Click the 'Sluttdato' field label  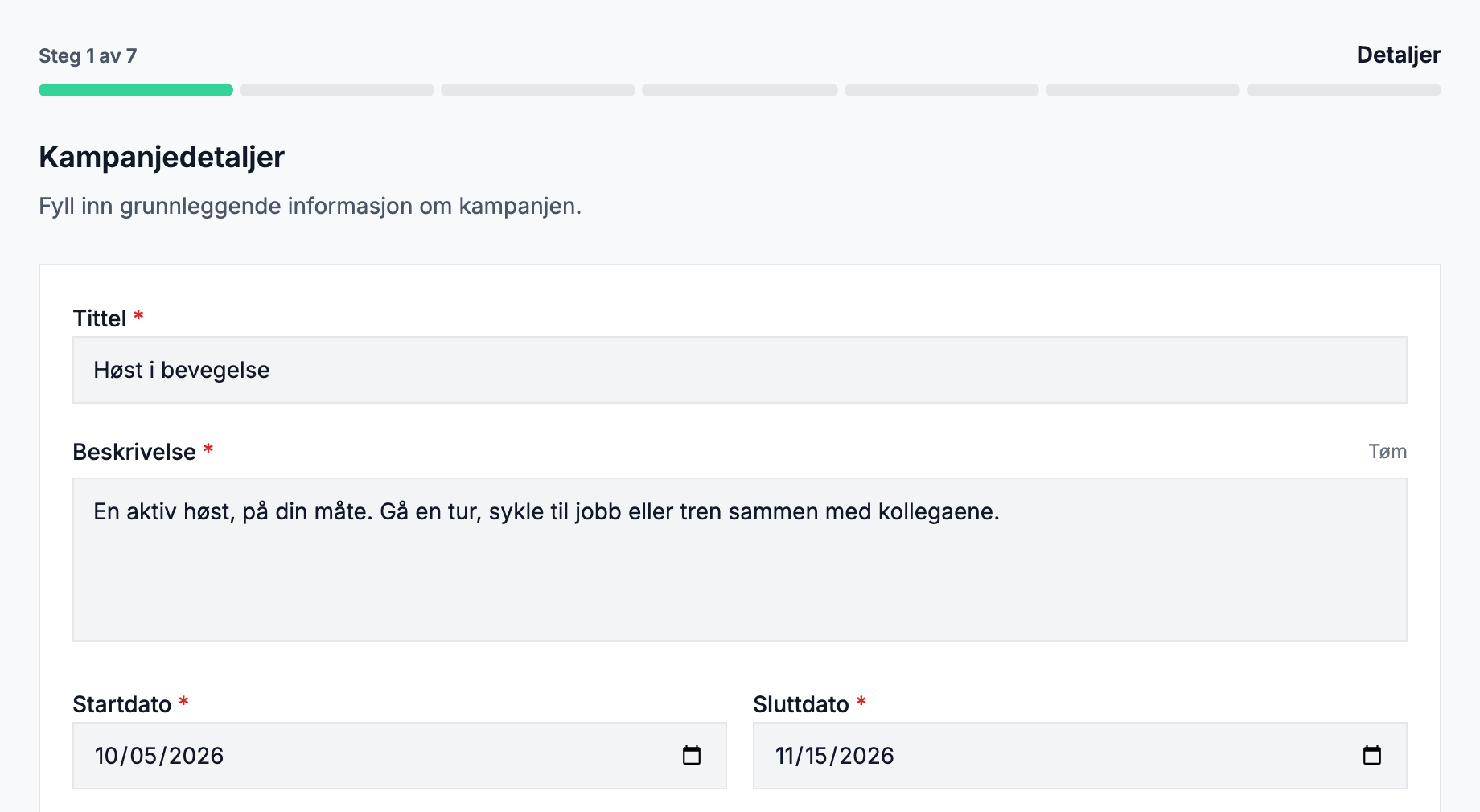(801, 704)
